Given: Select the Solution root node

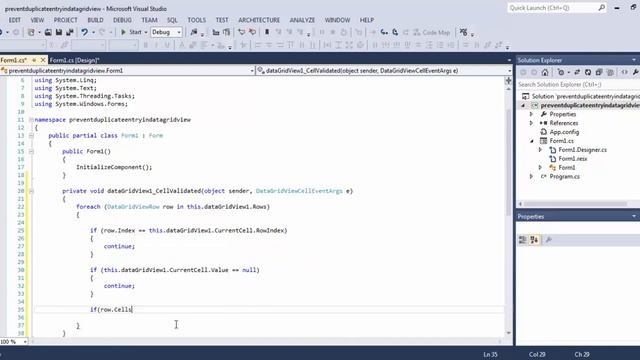Looking at the screenshot, I should (585, 96).
